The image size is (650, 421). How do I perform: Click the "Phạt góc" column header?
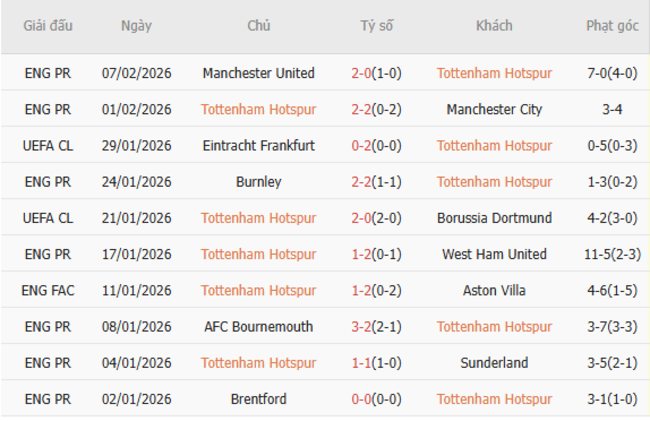pos(612,26)
